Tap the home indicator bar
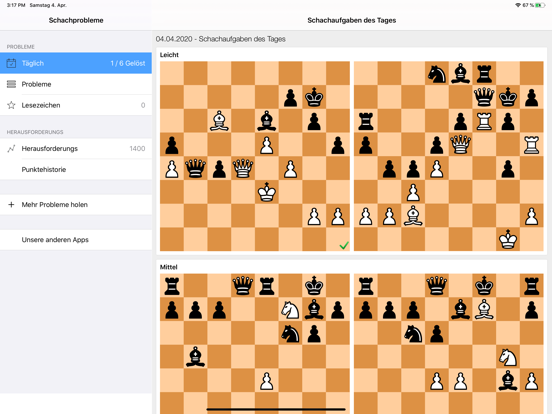Viewport: 552px width, 414px height. coord(276,409)
